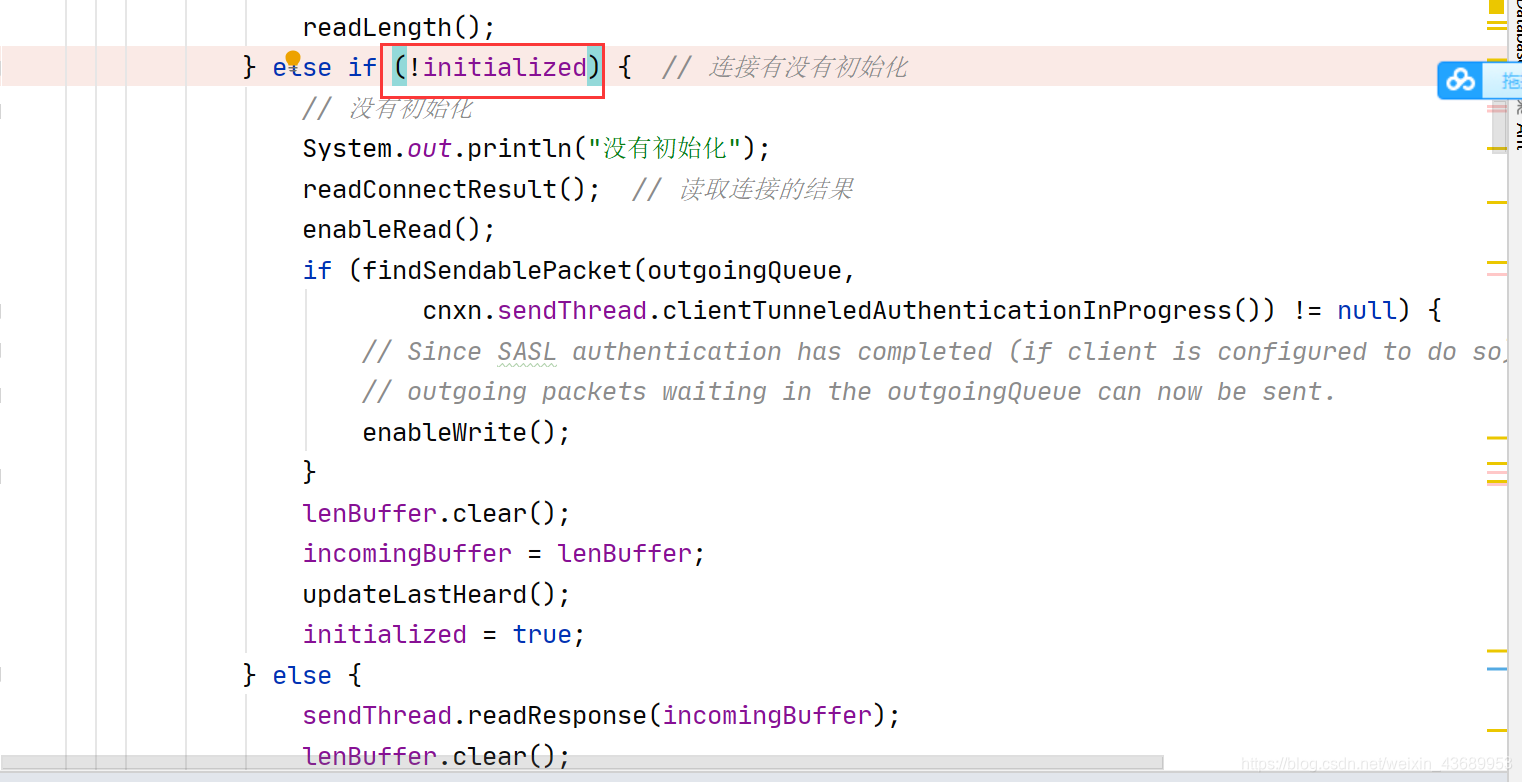The image size is (1522, 782).
Task: Click the orange intention bulb icon
Action: [x=293, y=59]
